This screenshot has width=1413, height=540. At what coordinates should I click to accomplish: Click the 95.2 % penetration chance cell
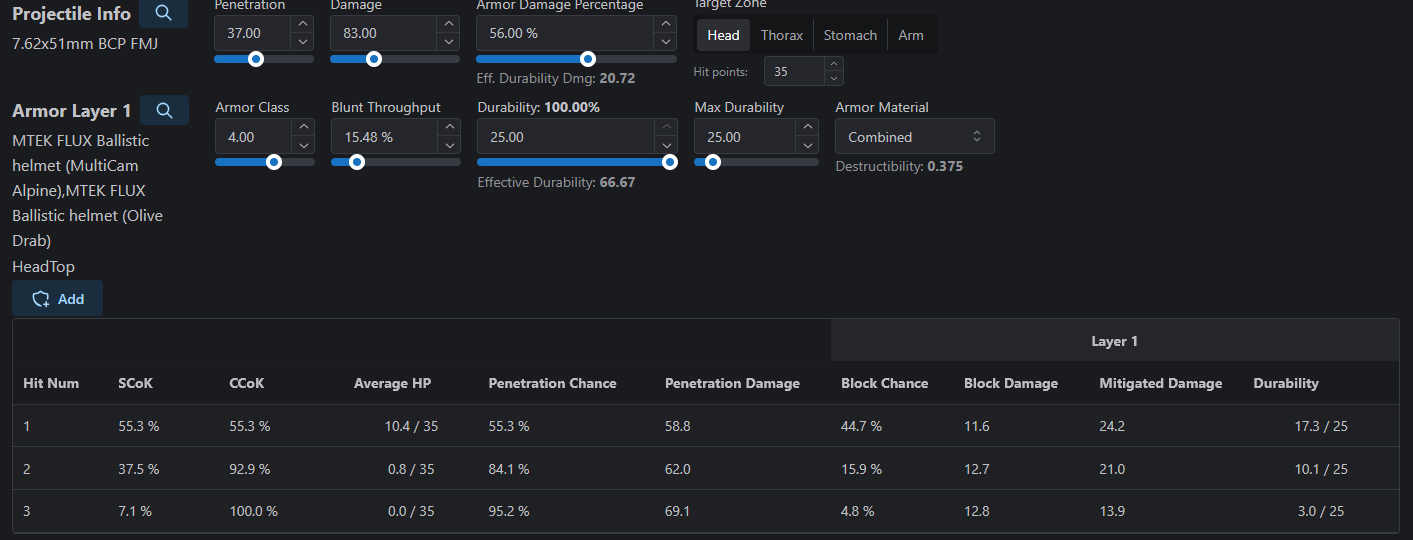(x=508, y=511)
